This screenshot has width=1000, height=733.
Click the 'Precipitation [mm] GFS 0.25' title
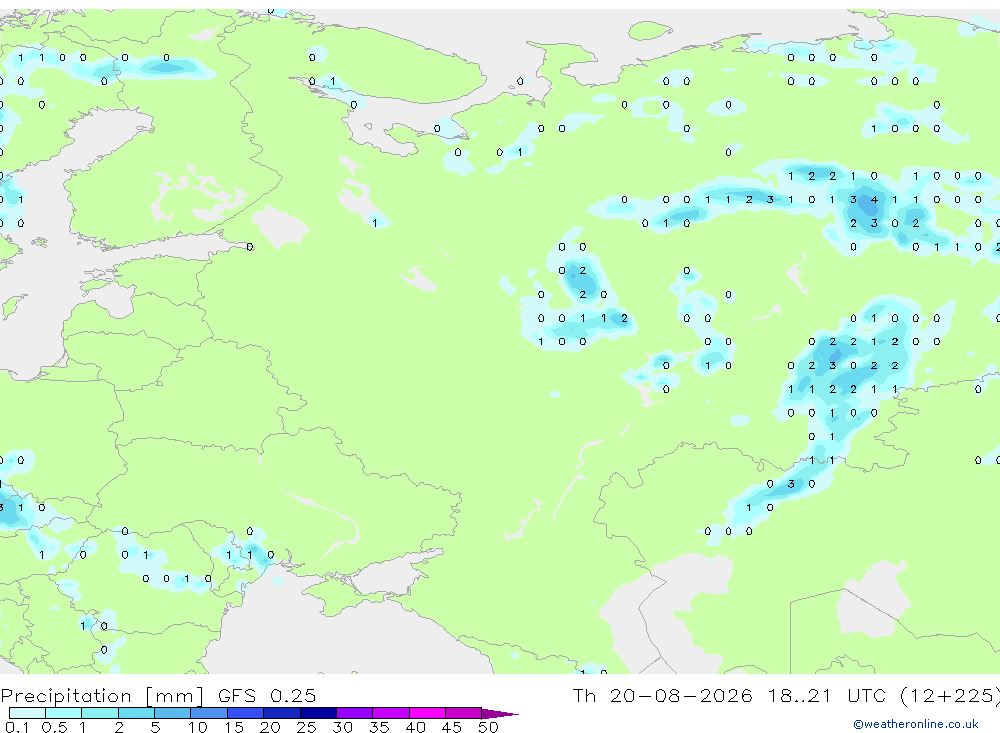158,695
